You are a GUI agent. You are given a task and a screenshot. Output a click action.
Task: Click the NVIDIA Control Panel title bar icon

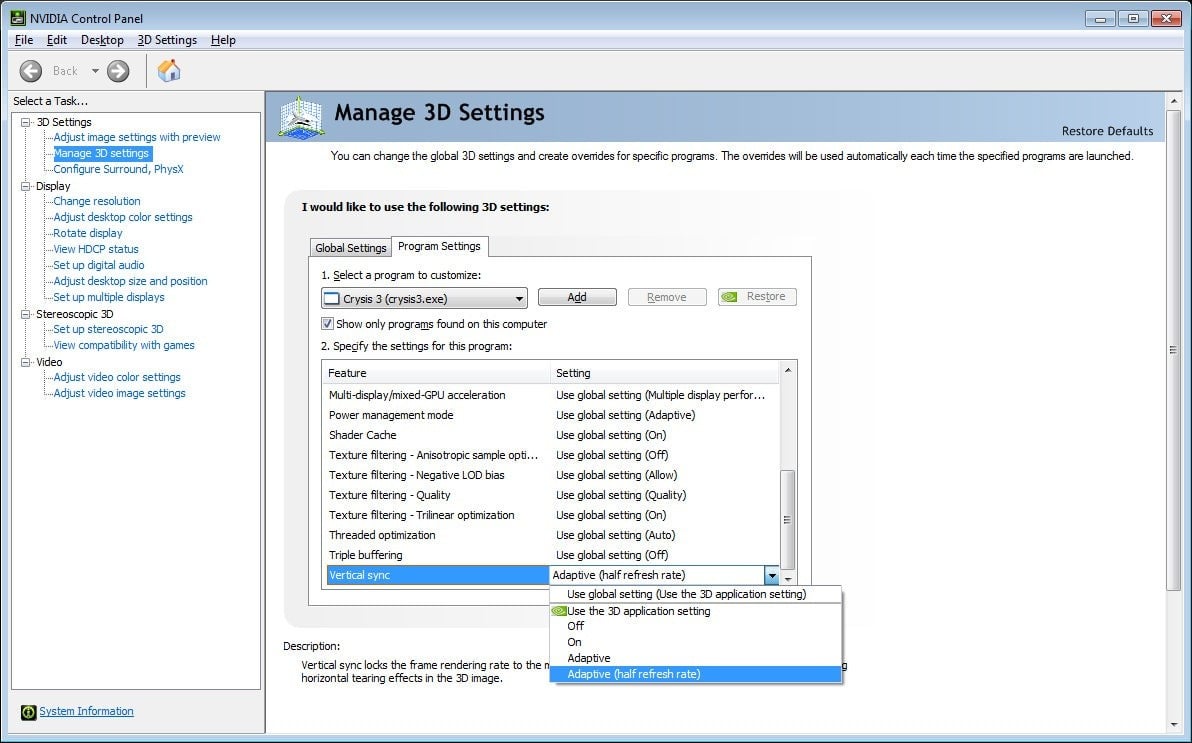(17, 18)
